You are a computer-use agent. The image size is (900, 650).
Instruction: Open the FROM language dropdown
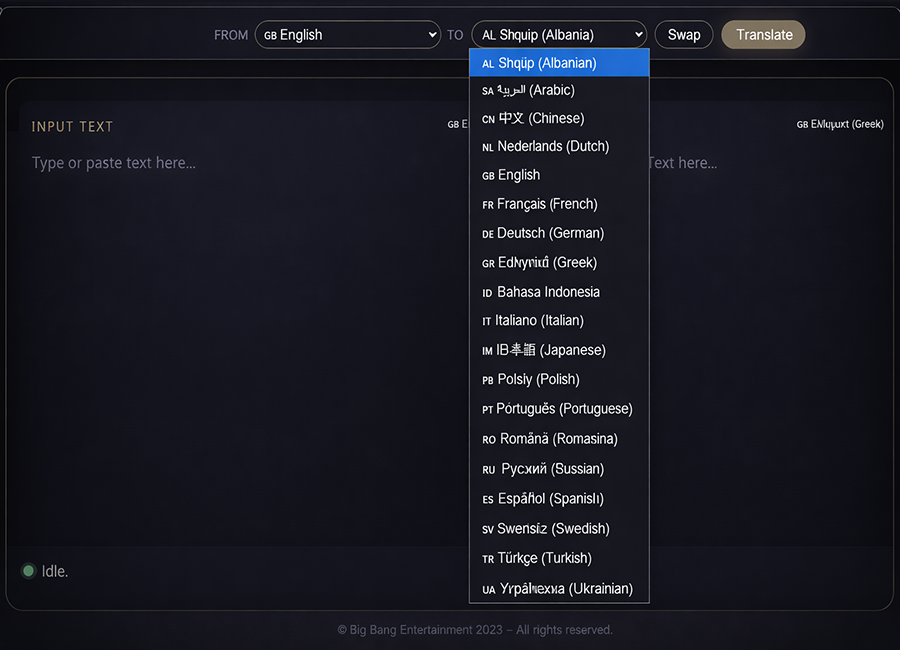point(347,35)
